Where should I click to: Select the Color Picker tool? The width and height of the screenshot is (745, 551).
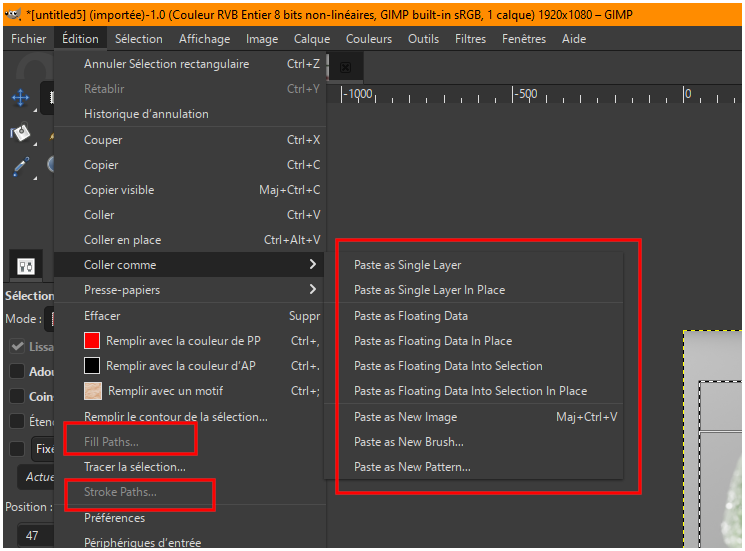(20, 166)
